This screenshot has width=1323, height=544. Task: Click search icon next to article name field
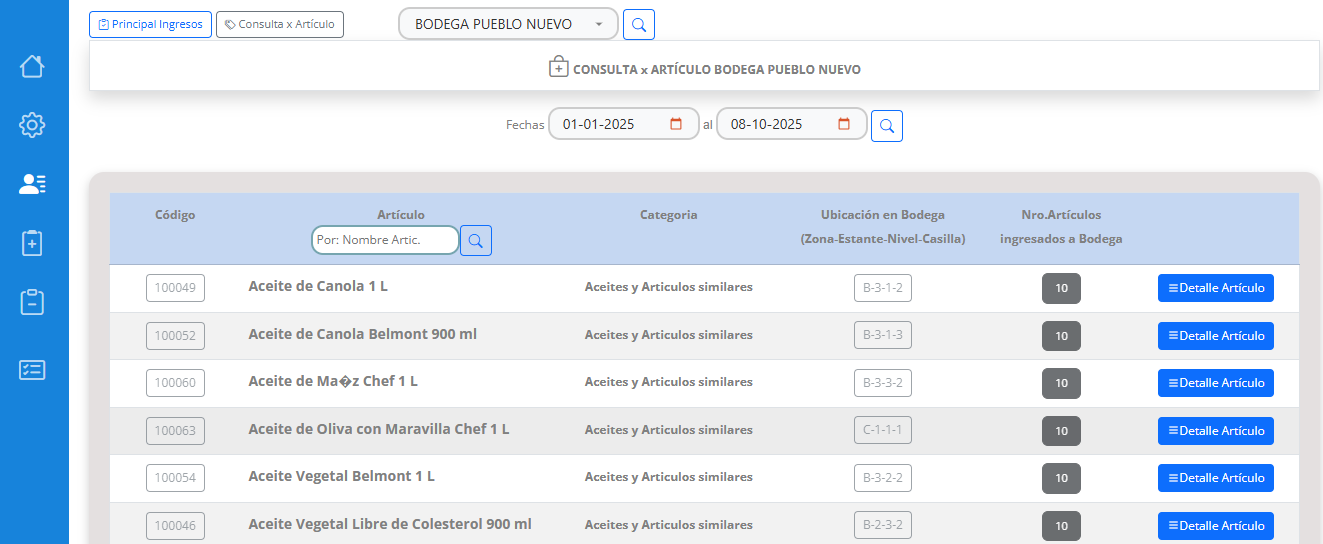click(476, 240)
